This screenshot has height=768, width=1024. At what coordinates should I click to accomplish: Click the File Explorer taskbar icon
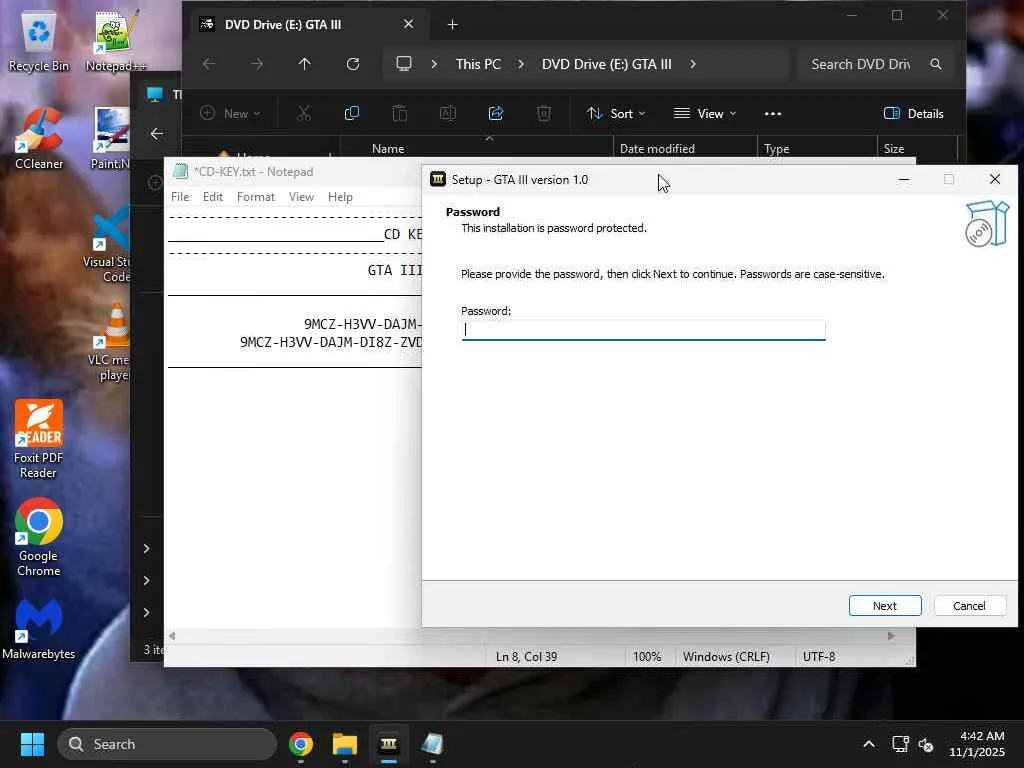point(345,744)
